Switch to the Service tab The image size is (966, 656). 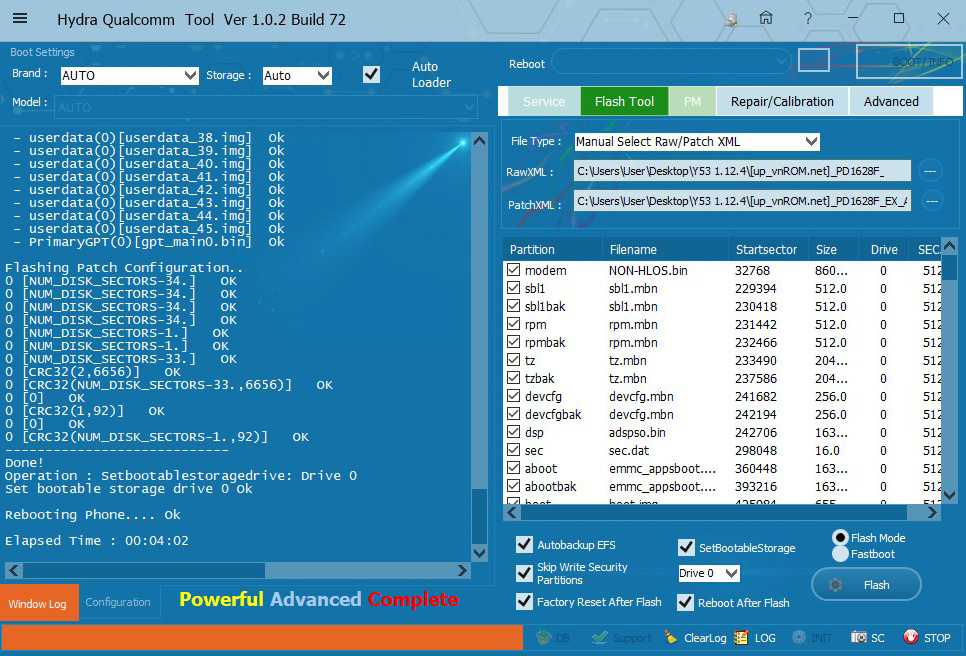point(543,102)
